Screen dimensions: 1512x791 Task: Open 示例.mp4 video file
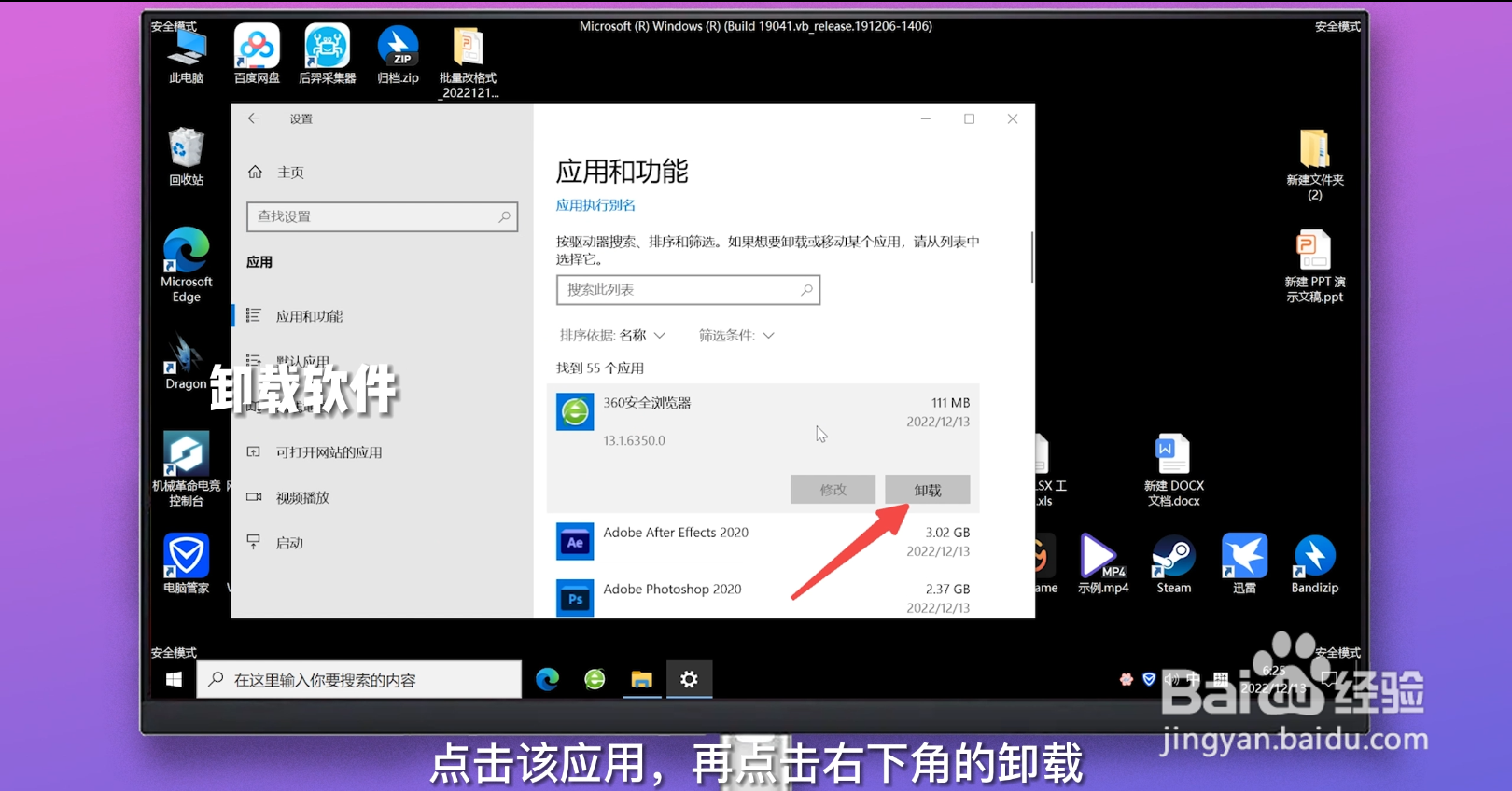(1103, 563)
